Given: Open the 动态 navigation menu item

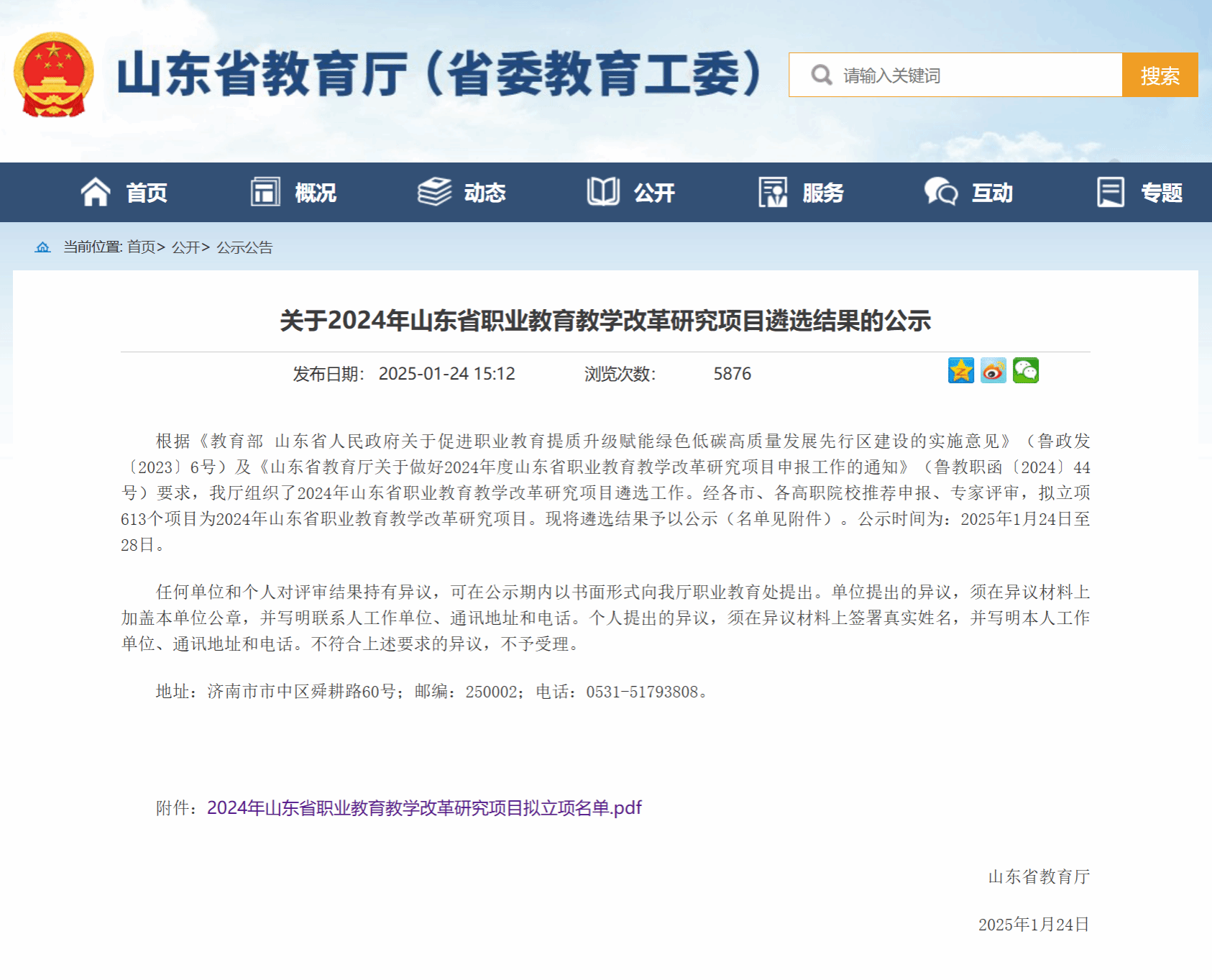Looking at the screenshot, I should [485, 193].
